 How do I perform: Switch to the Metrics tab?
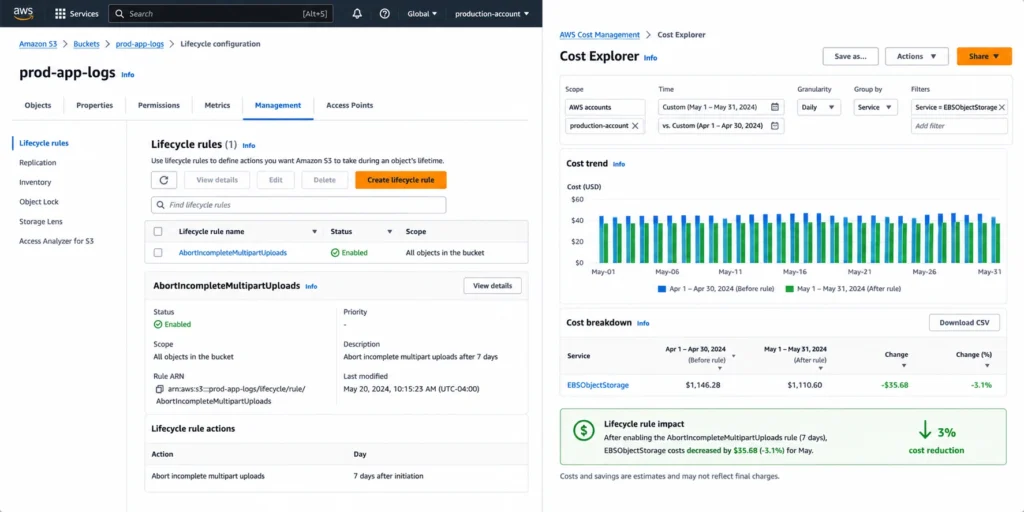pos(217,105)
